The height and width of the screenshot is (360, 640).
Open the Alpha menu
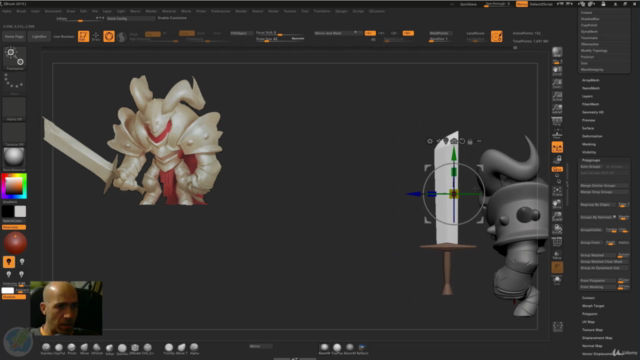point(7,11)
